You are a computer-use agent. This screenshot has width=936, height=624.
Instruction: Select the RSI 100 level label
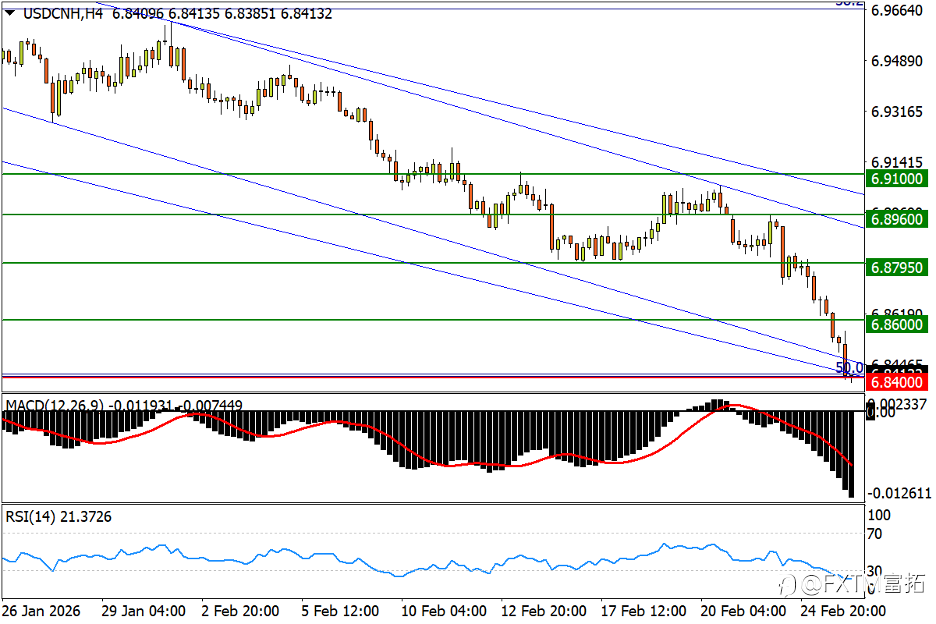tap(879, 515)
